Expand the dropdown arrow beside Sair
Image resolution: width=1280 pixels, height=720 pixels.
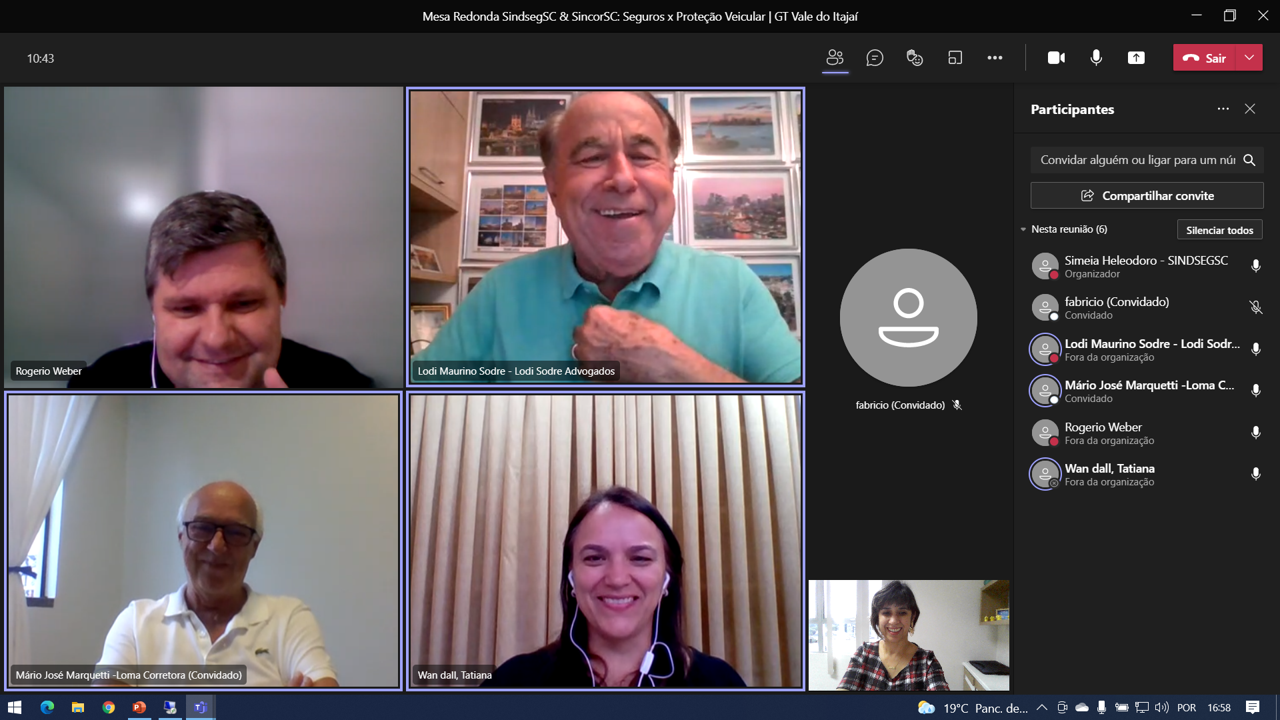1249,58
